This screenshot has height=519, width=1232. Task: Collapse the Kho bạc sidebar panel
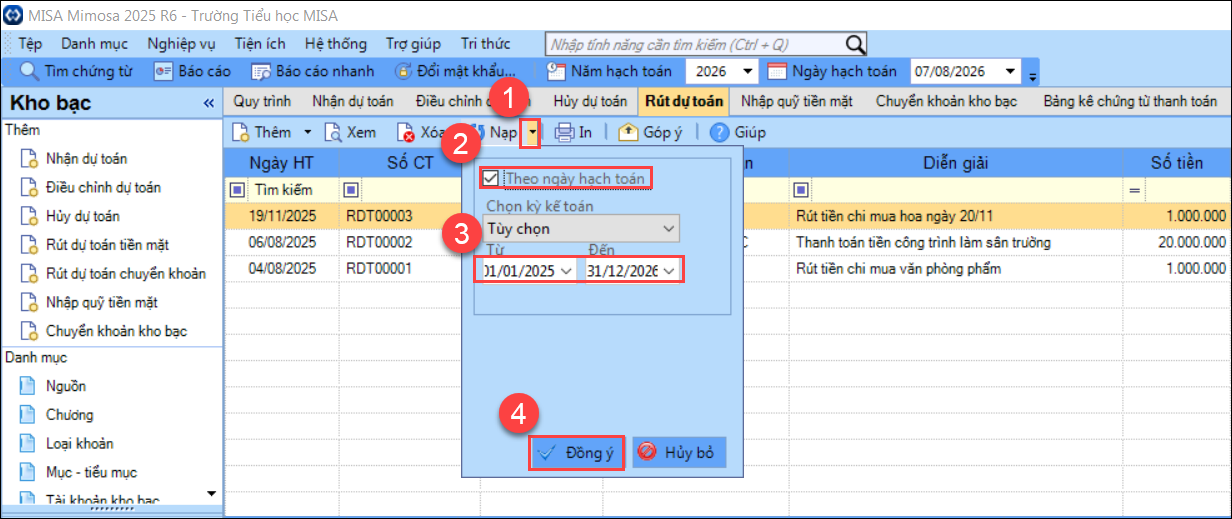point(208,103)
